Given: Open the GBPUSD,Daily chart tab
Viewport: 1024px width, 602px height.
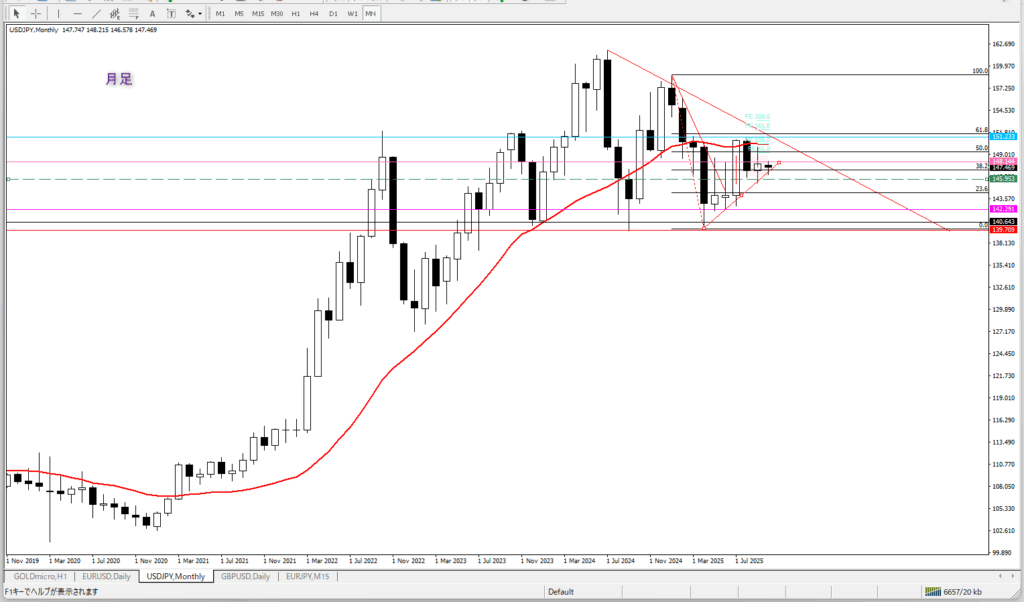Looking at the screenshot, I should [x=247, y=577].
